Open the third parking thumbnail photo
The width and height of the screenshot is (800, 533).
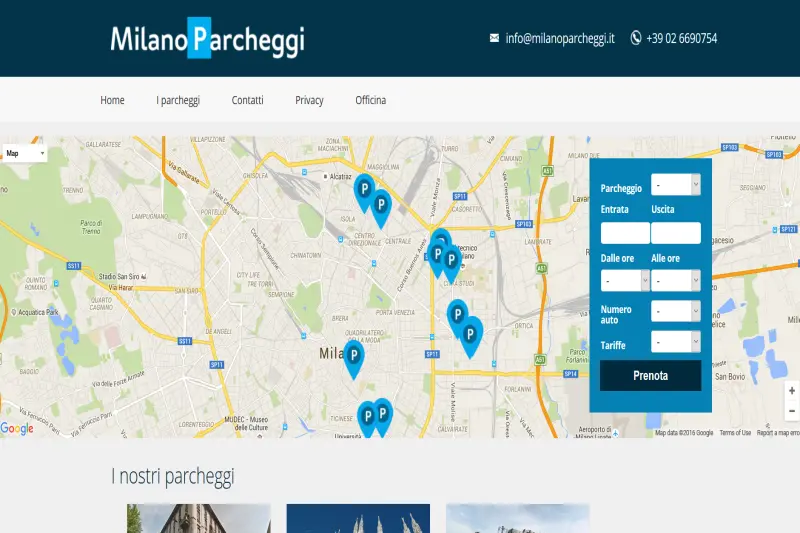click(518, 519)
